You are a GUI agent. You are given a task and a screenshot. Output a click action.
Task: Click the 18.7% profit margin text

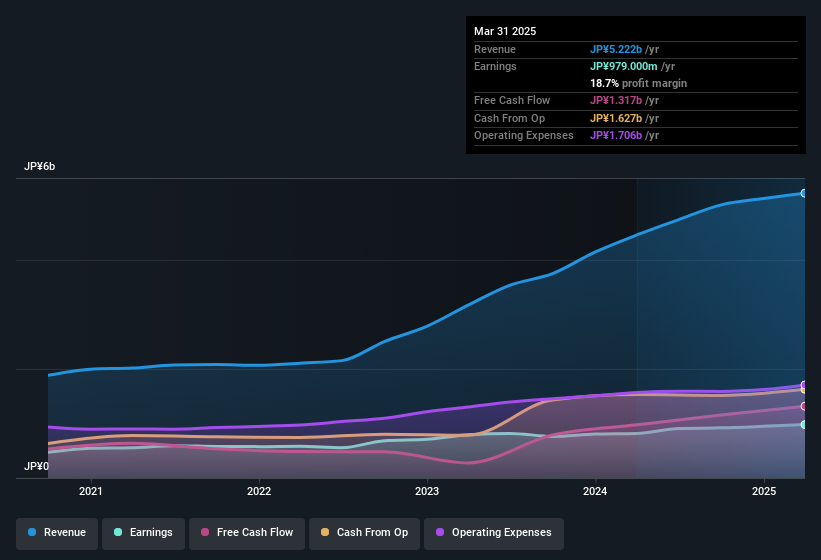638,83
